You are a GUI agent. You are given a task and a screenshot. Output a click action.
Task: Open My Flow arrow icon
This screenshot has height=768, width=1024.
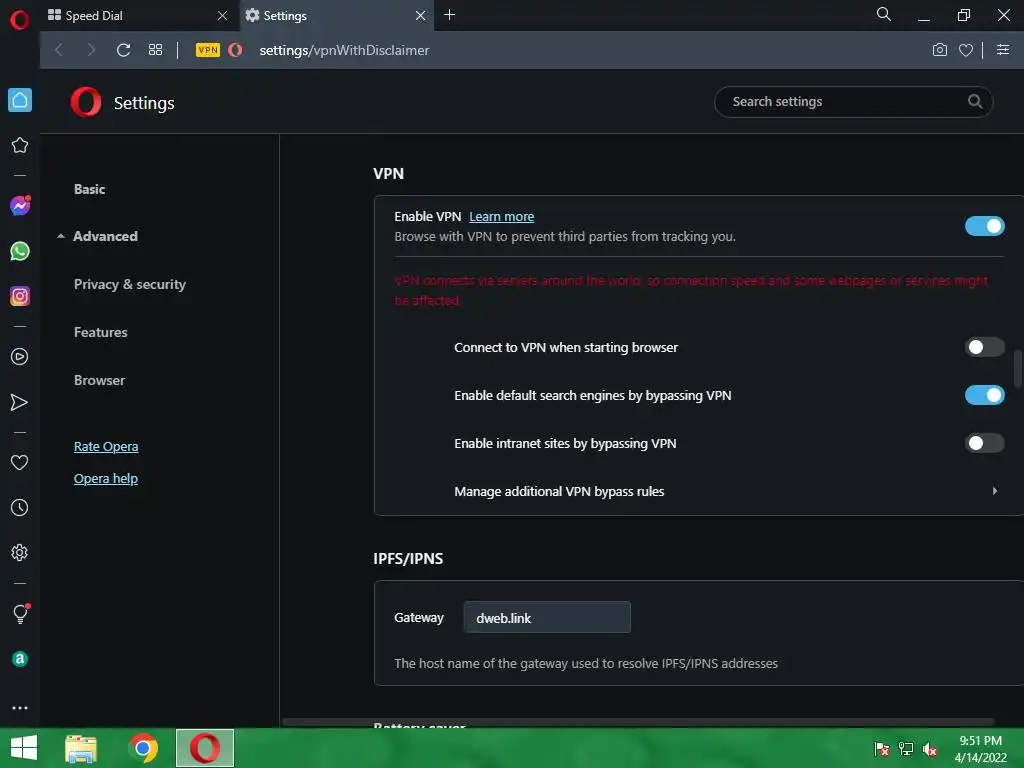20,402
